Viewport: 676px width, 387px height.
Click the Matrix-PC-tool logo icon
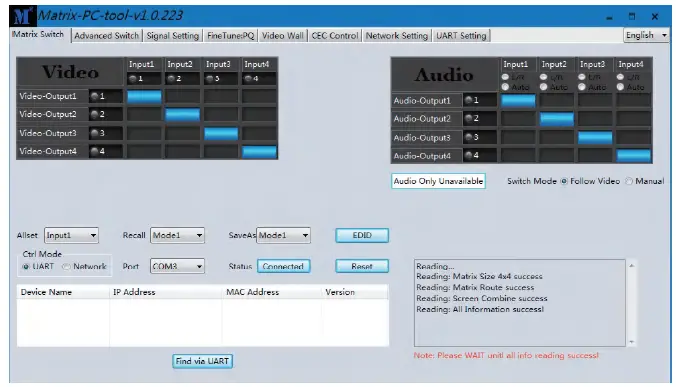[22, 16]
